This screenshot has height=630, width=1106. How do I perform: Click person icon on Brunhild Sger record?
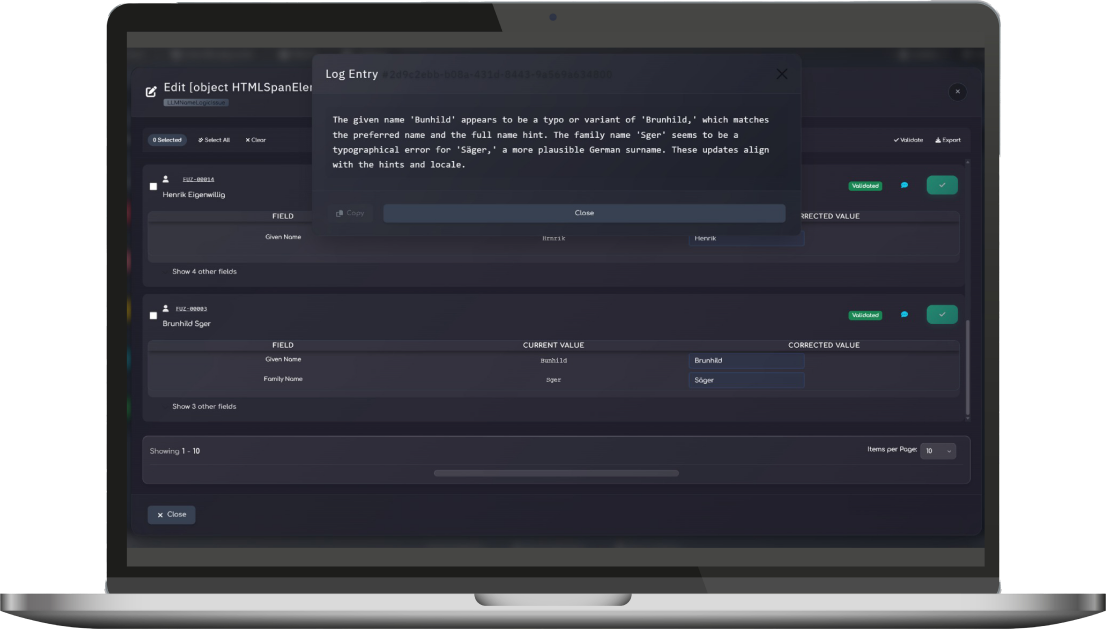click(166, 308)
